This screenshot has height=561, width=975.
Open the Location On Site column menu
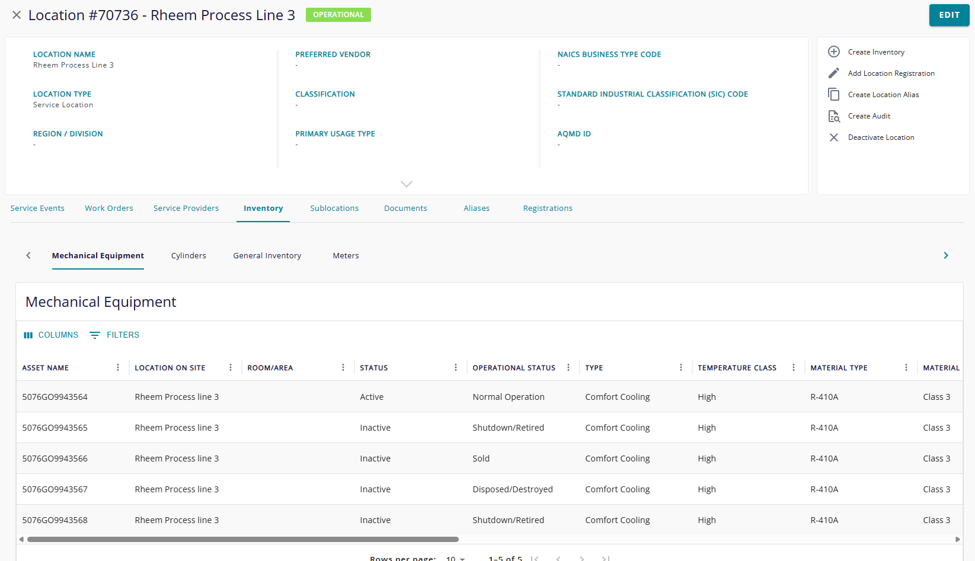point(230,368)
